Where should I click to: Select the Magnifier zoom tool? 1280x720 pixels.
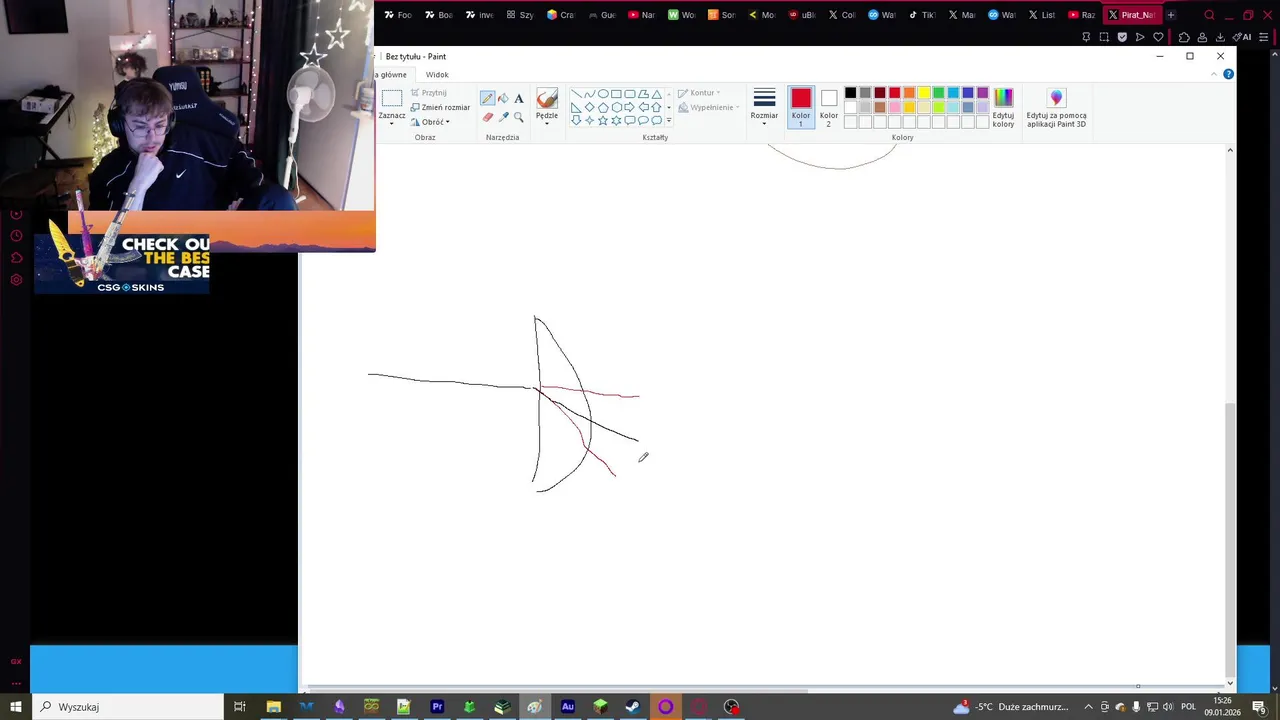point(518,117)
